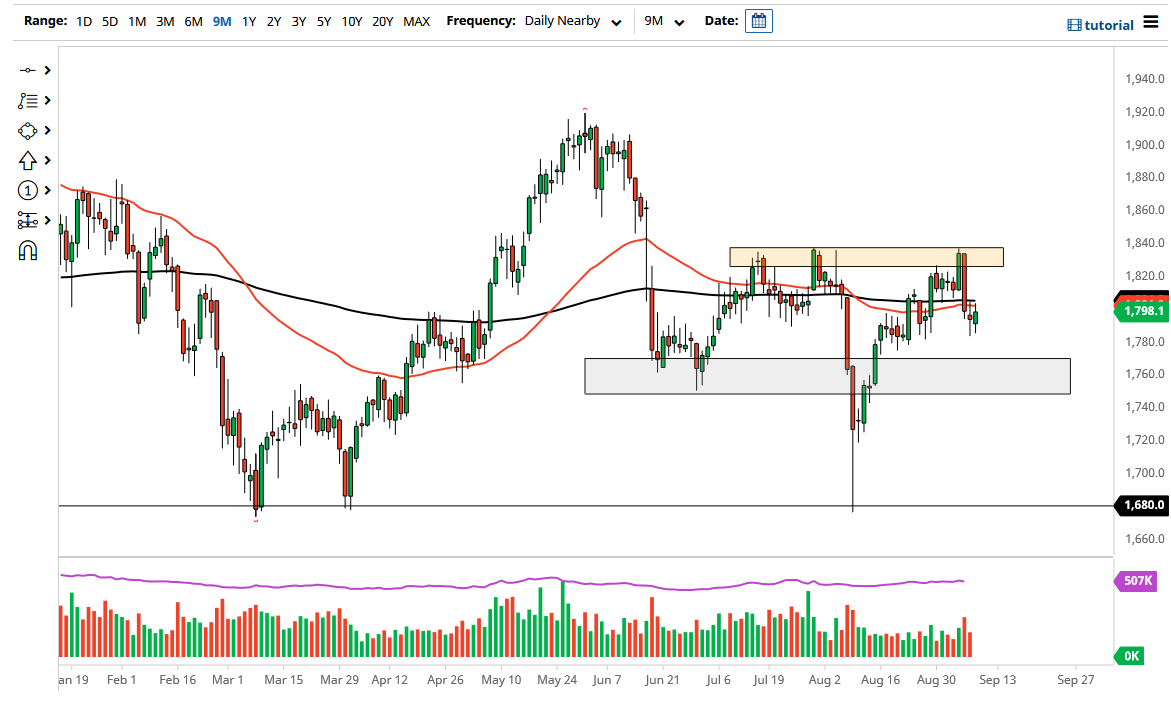Set range to 1Y
Image resolution: width=1171 pixels, height=702 pixels.
pos(249,21)
